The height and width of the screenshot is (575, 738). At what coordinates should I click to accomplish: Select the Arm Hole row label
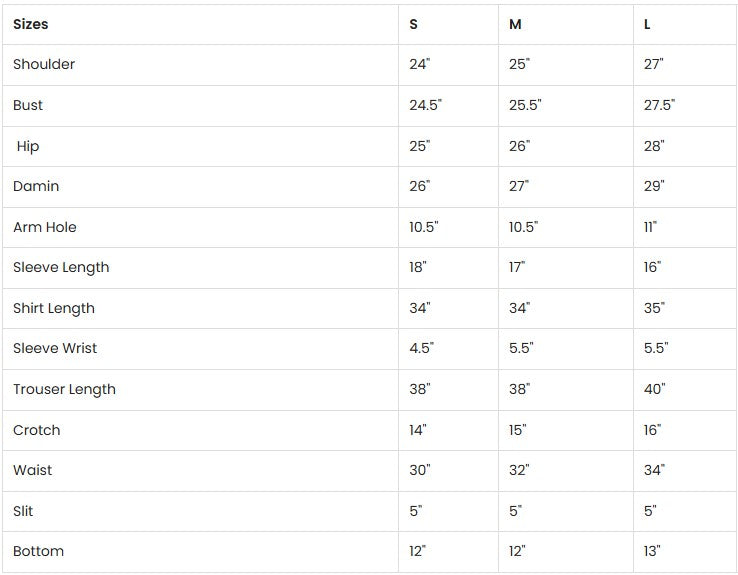pos(45,227)
